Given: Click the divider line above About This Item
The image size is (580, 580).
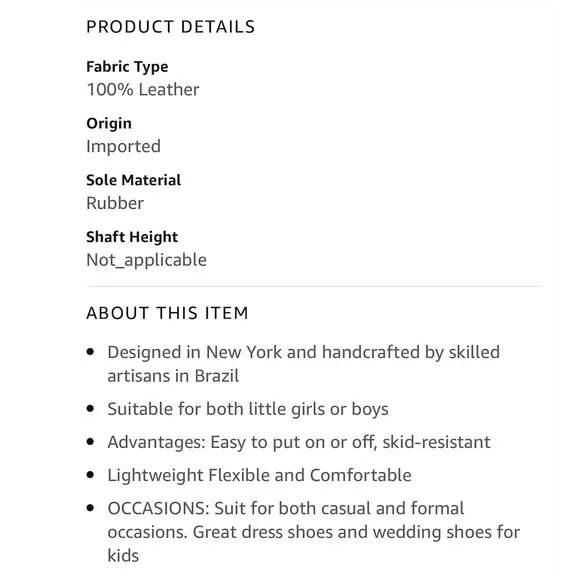Looking at the screenshot, I should click(x=314, y=286).
